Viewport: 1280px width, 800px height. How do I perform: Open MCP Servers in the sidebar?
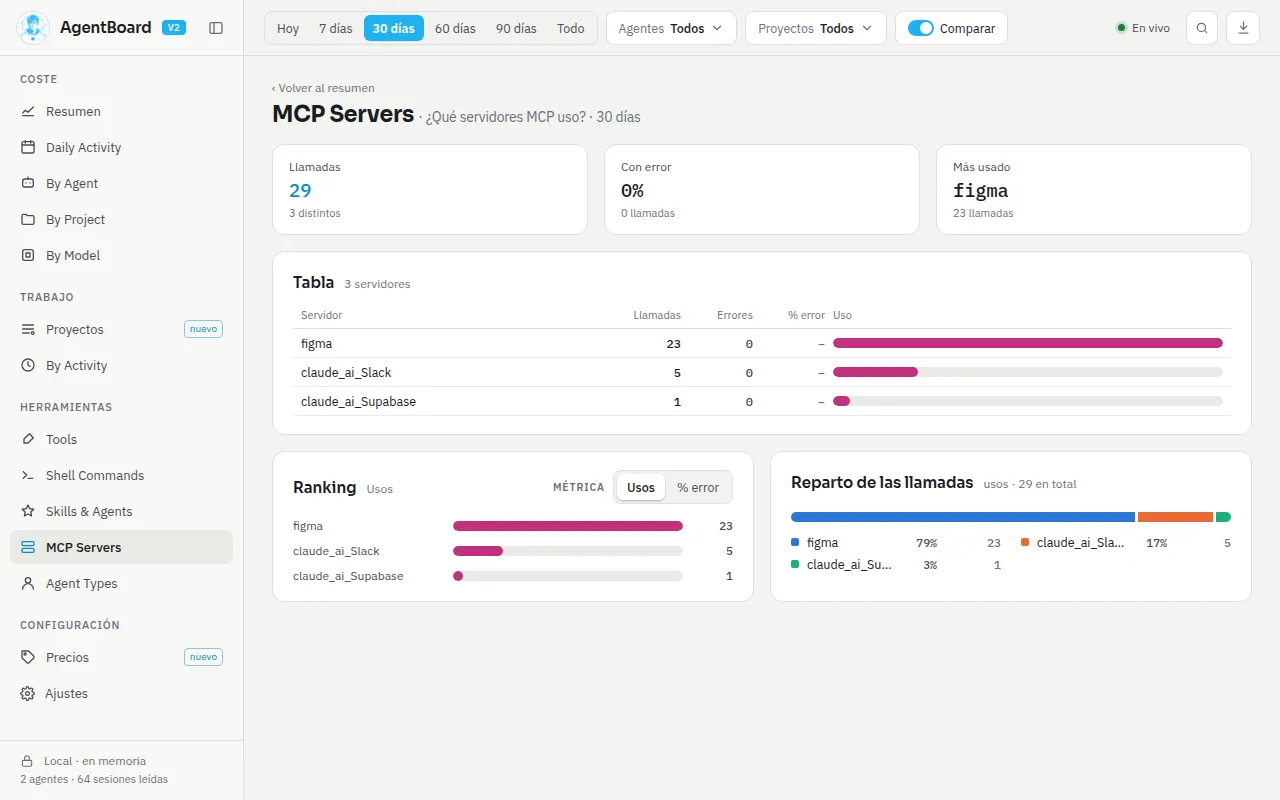121,547
